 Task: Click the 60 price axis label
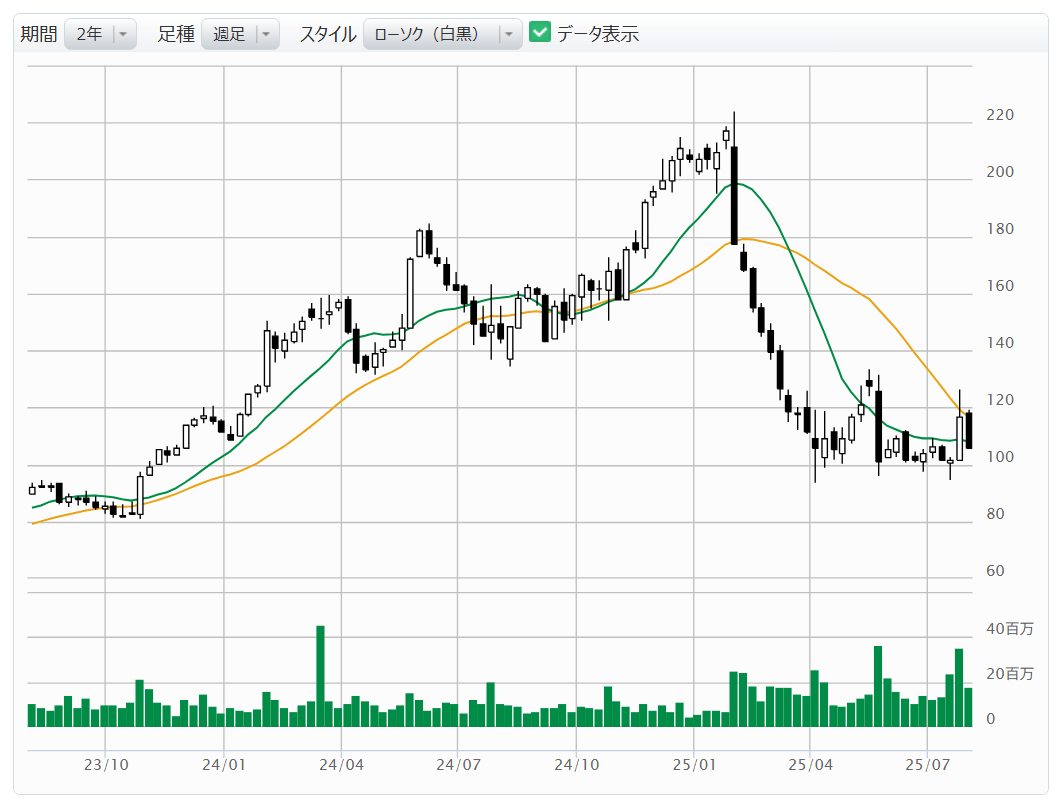coord(995,571)
